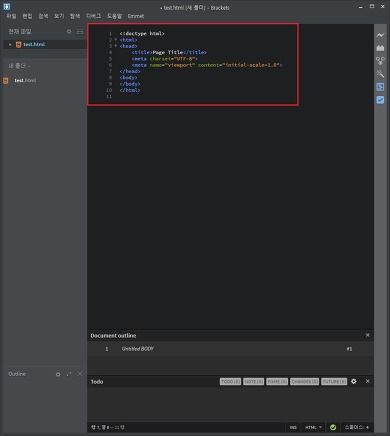390x436 pixels.
Task: Toggle the TODO tag filter
Action: [x=230, y=381]
